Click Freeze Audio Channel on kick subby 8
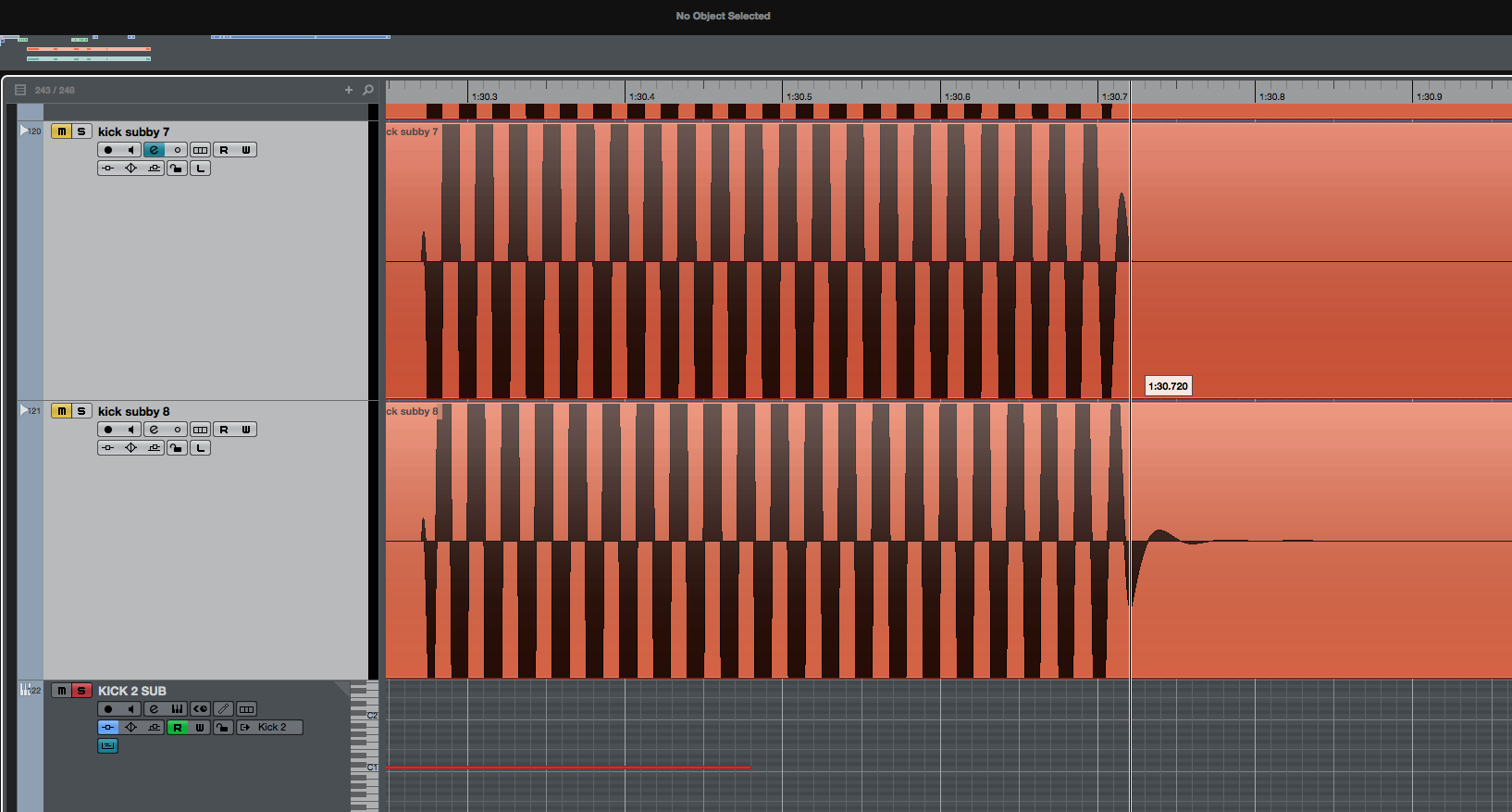This screenshot has width=1512, height=812. 177,430
